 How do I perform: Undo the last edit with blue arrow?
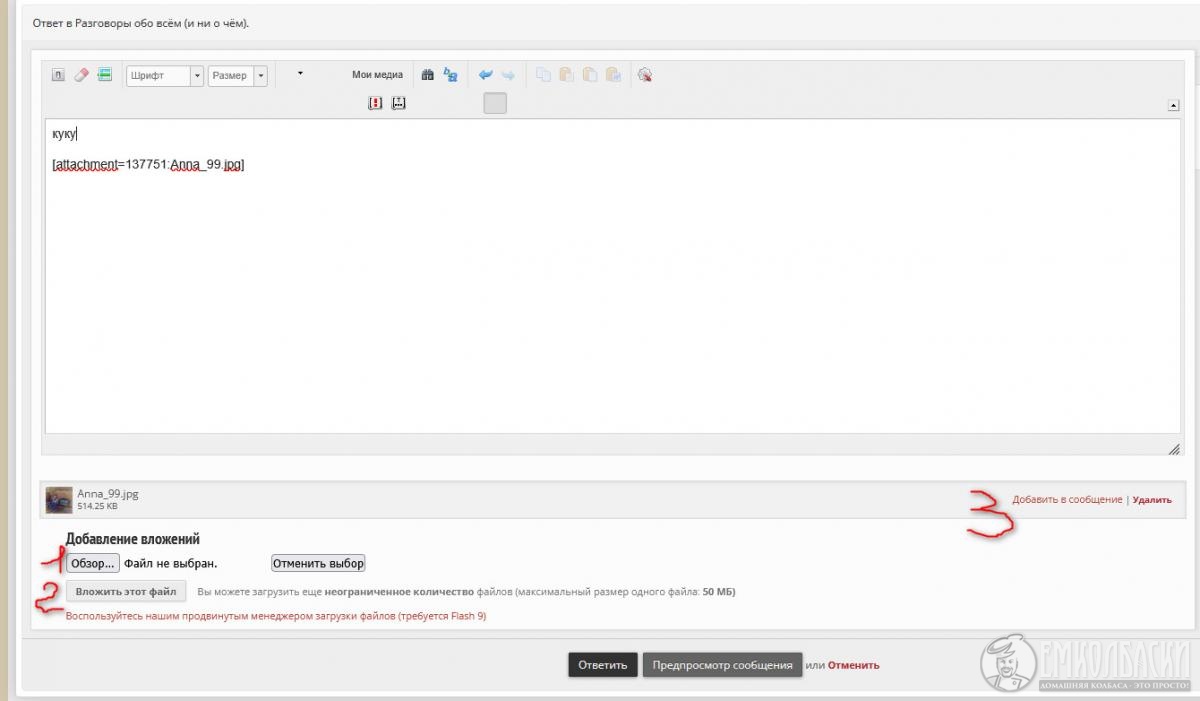point(486,75)
